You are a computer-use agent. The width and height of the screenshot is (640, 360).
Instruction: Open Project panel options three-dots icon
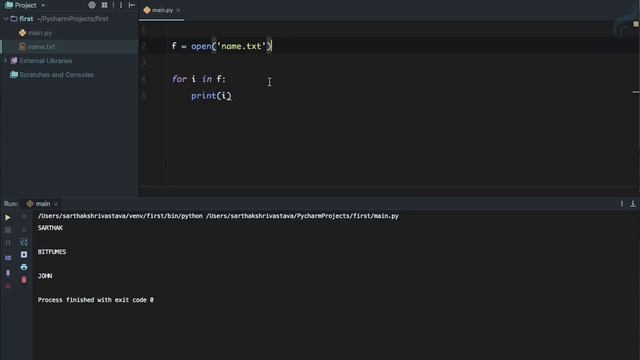(x=121, y=5)
